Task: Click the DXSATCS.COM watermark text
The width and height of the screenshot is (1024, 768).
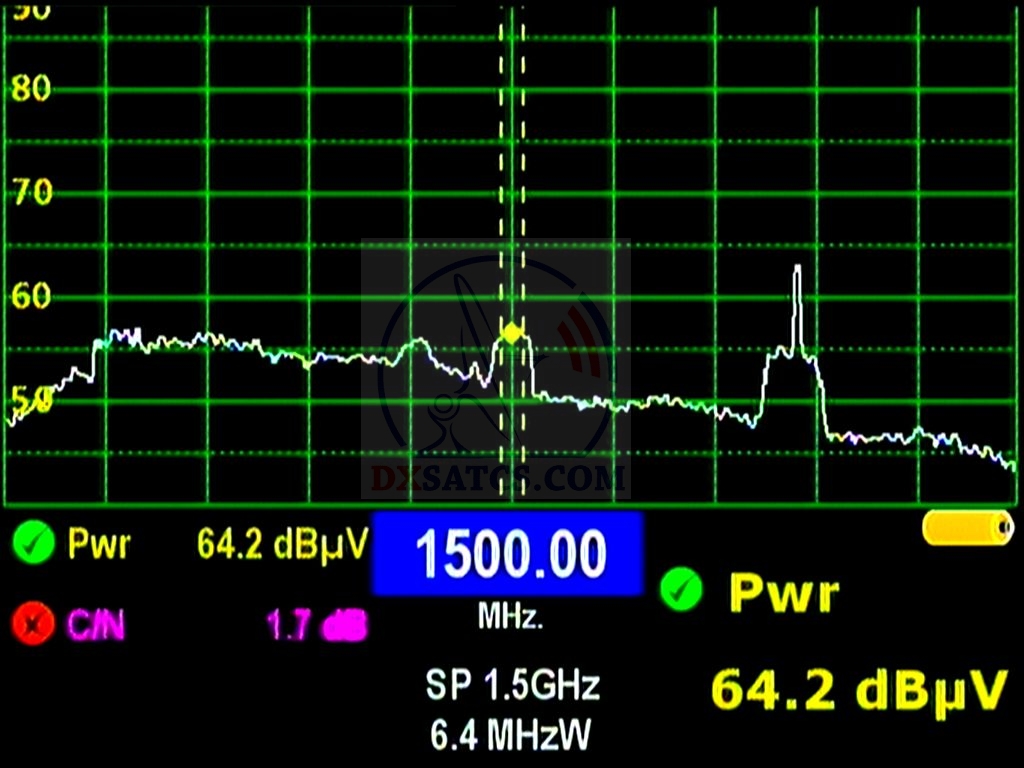Action: (498, 479)
